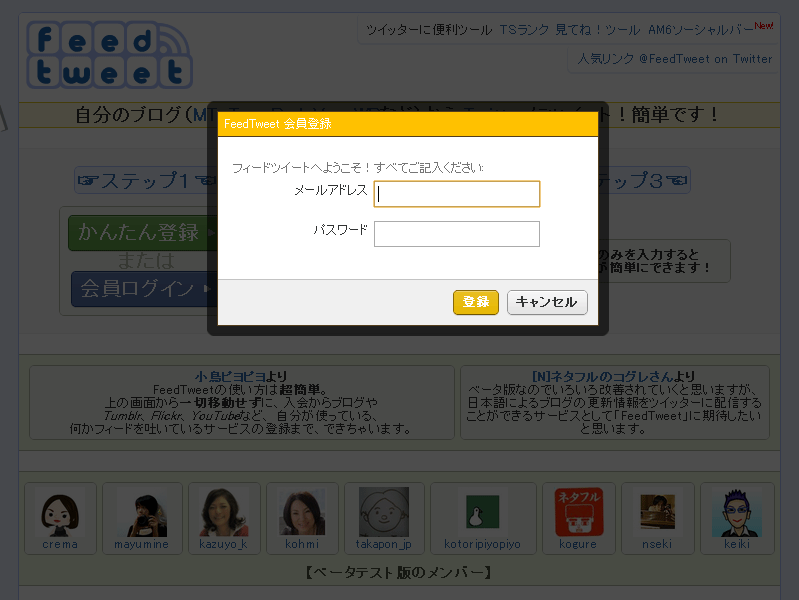The image size is (799, 600).
Task: Open the takapon_jp username link
Action: pos(384,544)
